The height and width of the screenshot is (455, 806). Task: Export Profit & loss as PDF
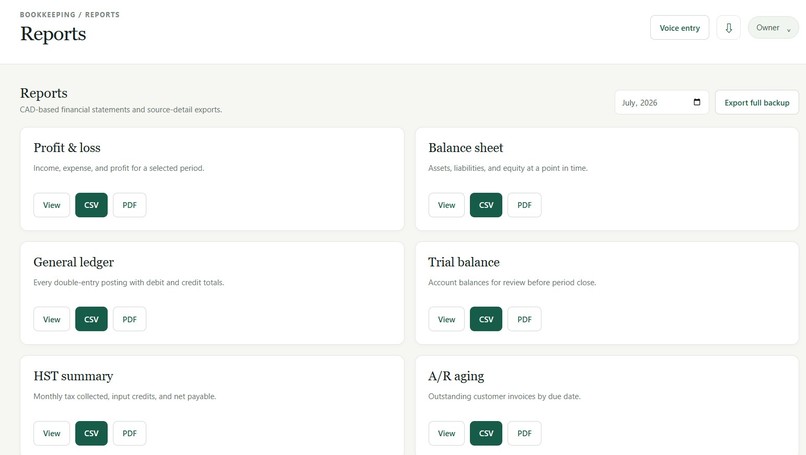point(130,205)
